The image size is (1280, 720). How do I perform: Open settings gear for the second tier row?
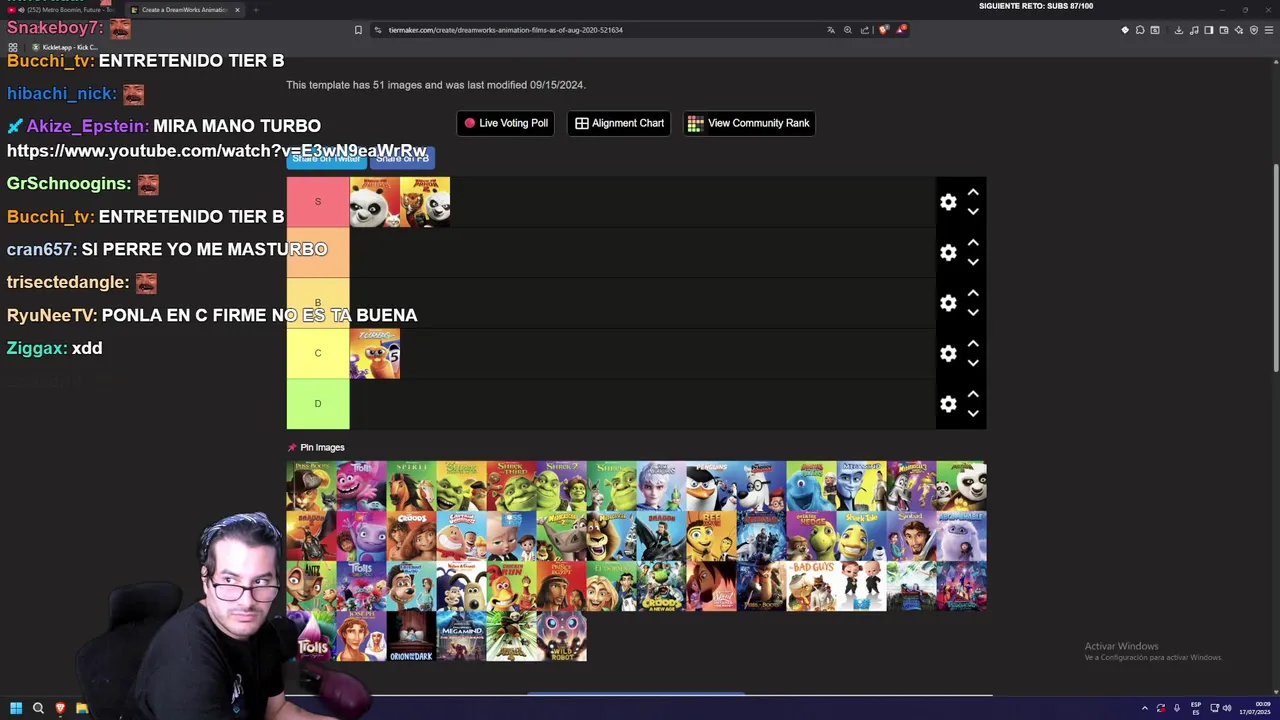(x=948, y=253)
